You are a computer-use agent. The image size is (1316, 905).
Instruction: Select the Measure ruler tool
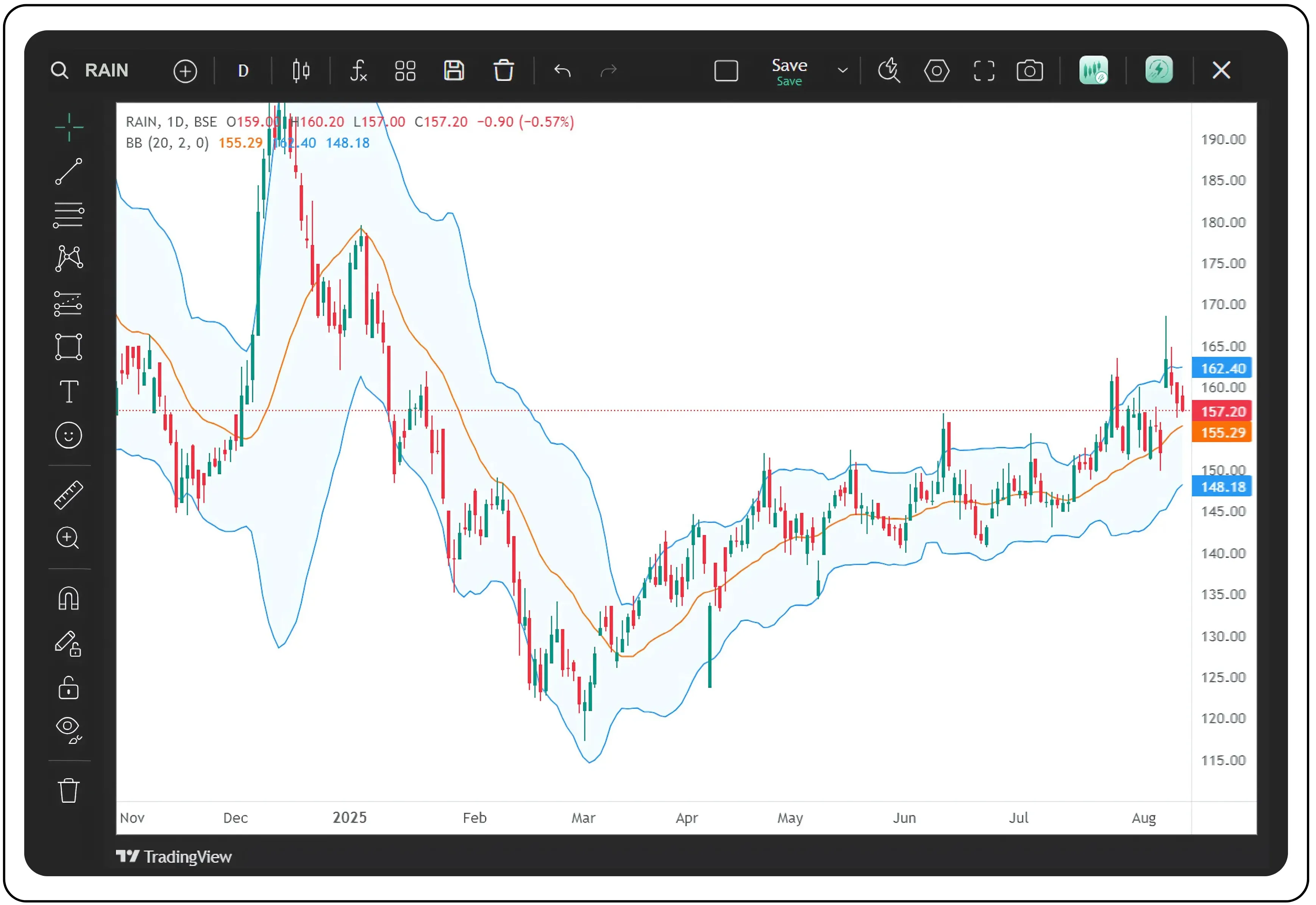[69, 495]
